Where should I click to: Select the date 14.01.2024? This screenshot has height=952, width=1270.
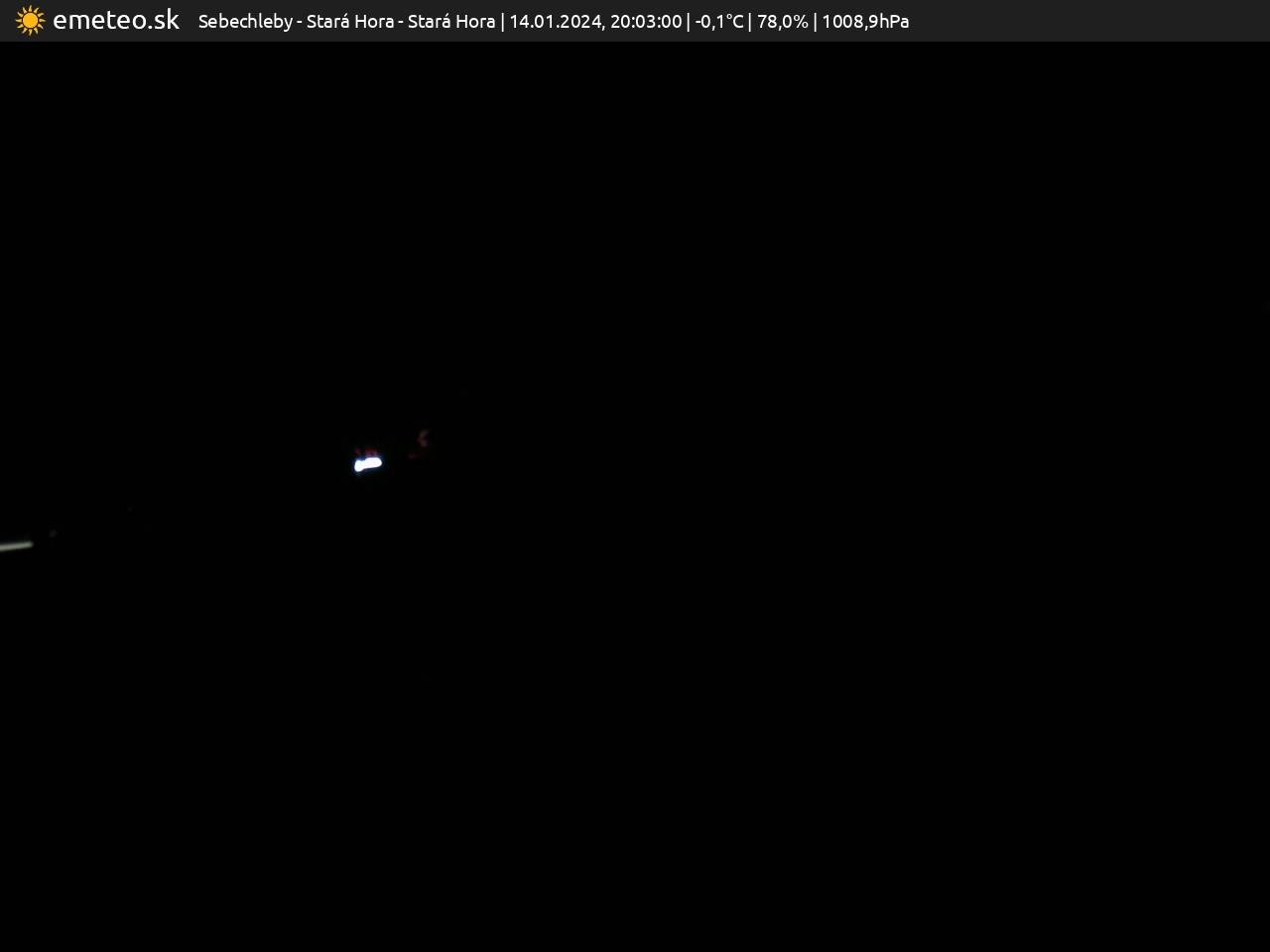[554, 22]
